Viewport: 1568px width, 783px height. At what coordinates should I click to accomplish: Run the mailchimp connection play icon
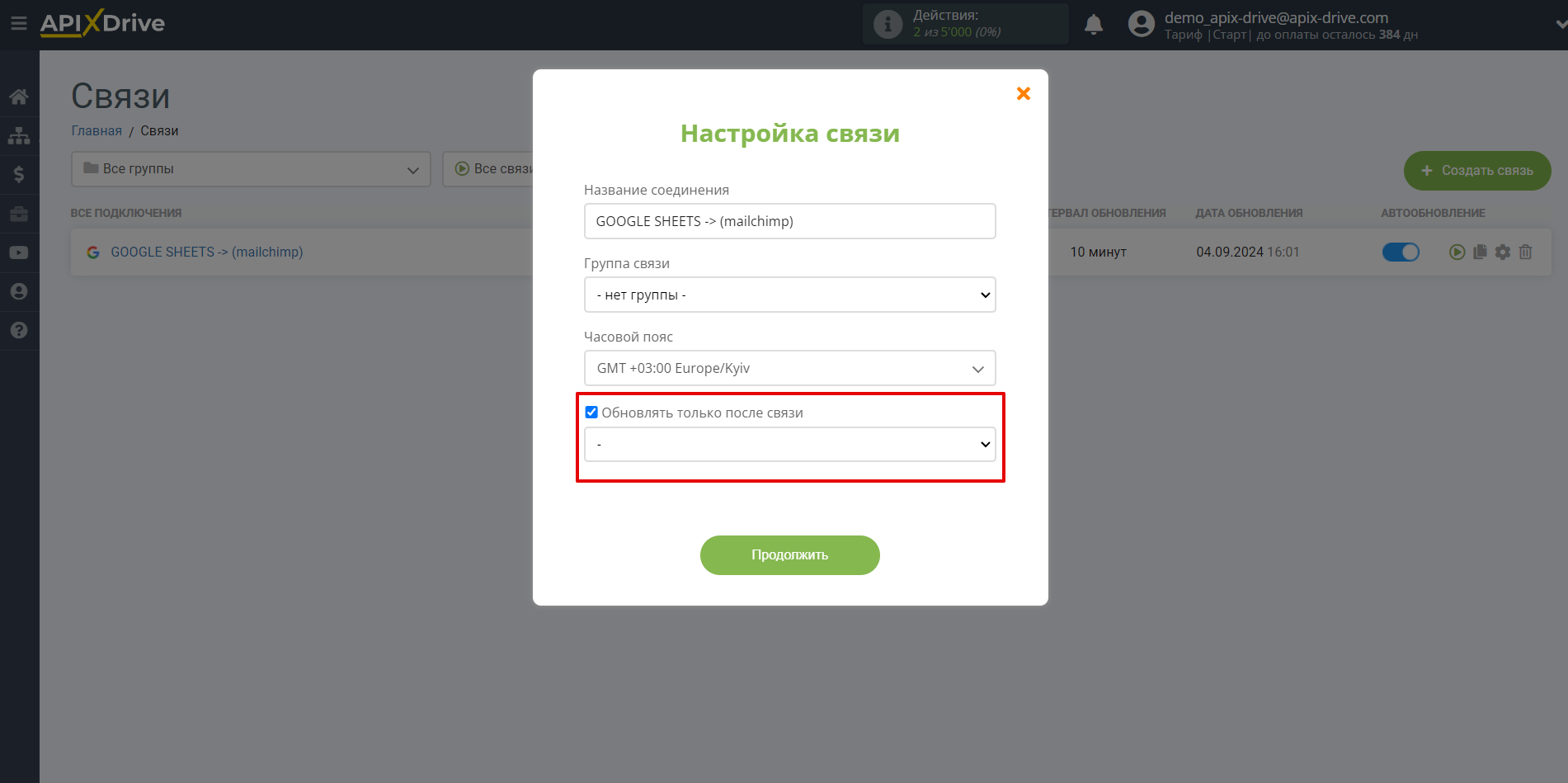pyautogui.click(x=1457, y=252)
